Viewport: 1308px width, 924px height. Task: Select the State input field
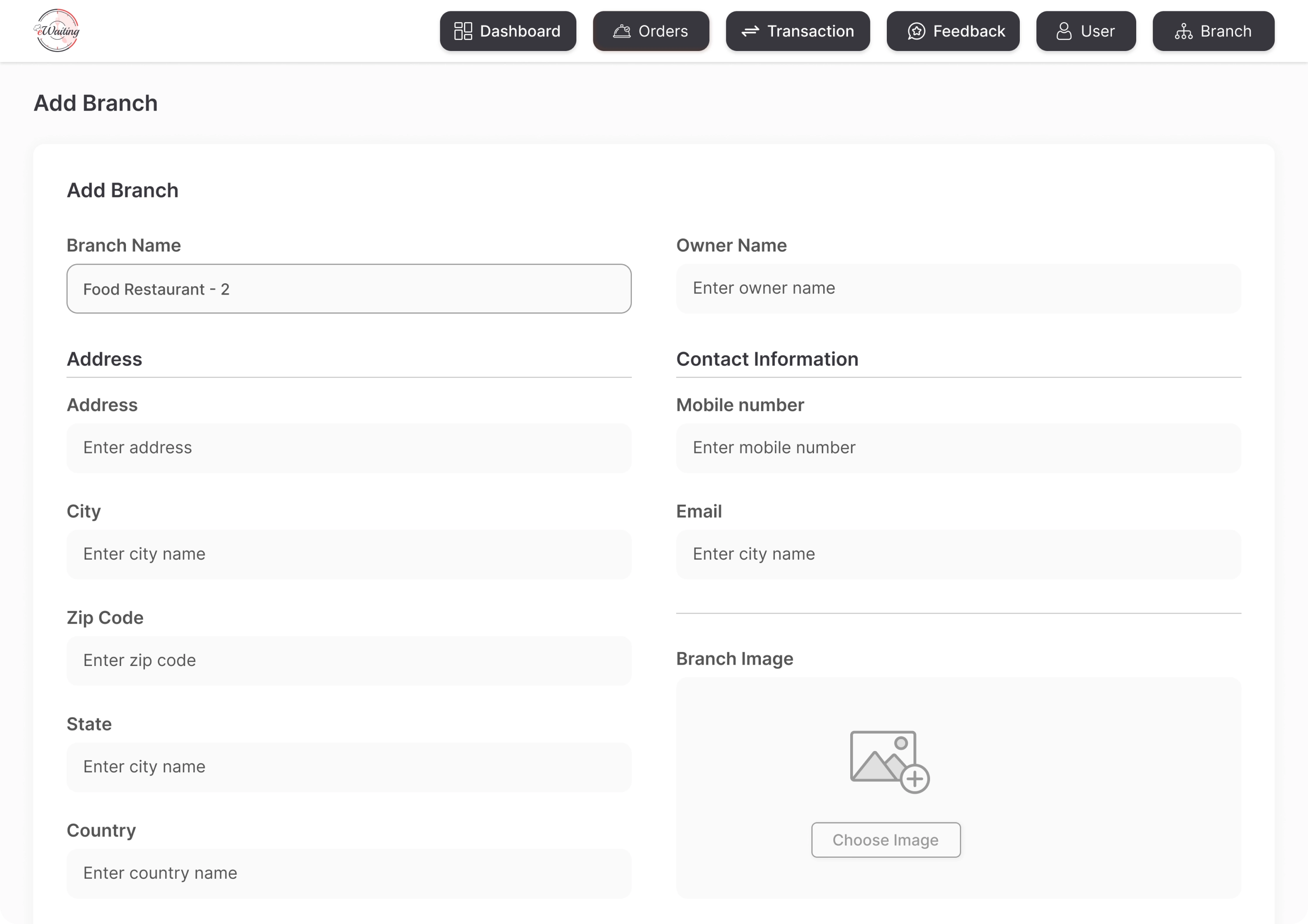coord(349,767)
